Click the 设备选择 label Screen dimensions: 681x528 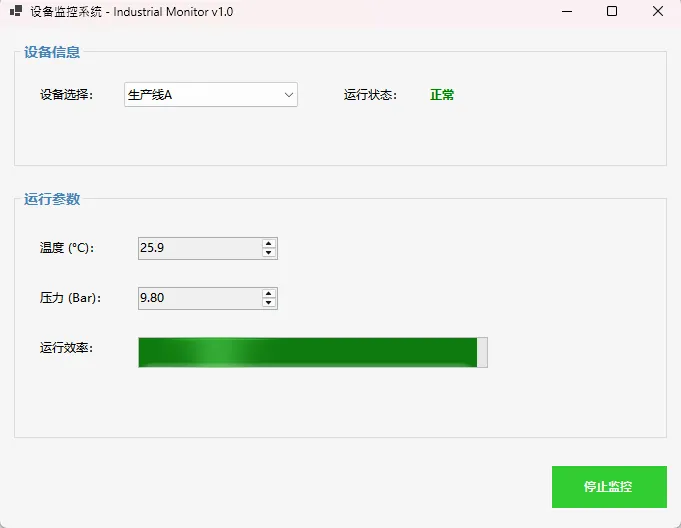[x=66, y=95]
